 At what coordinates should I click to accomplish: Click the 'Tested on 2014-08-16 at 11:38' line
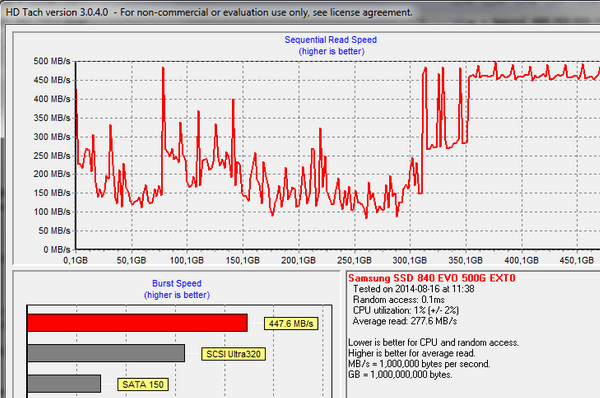coord(414,289)
